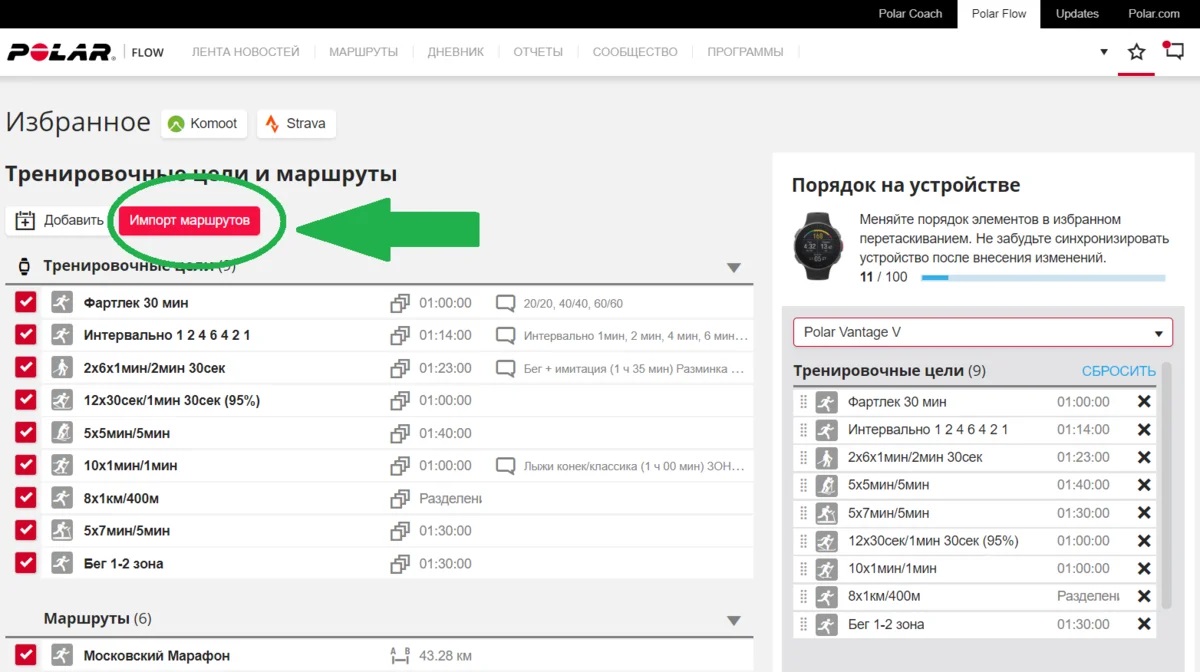This screenshot has height=672, width=1200.
Task: Open notifications speech bubble icon
Action: [1173, 52]
